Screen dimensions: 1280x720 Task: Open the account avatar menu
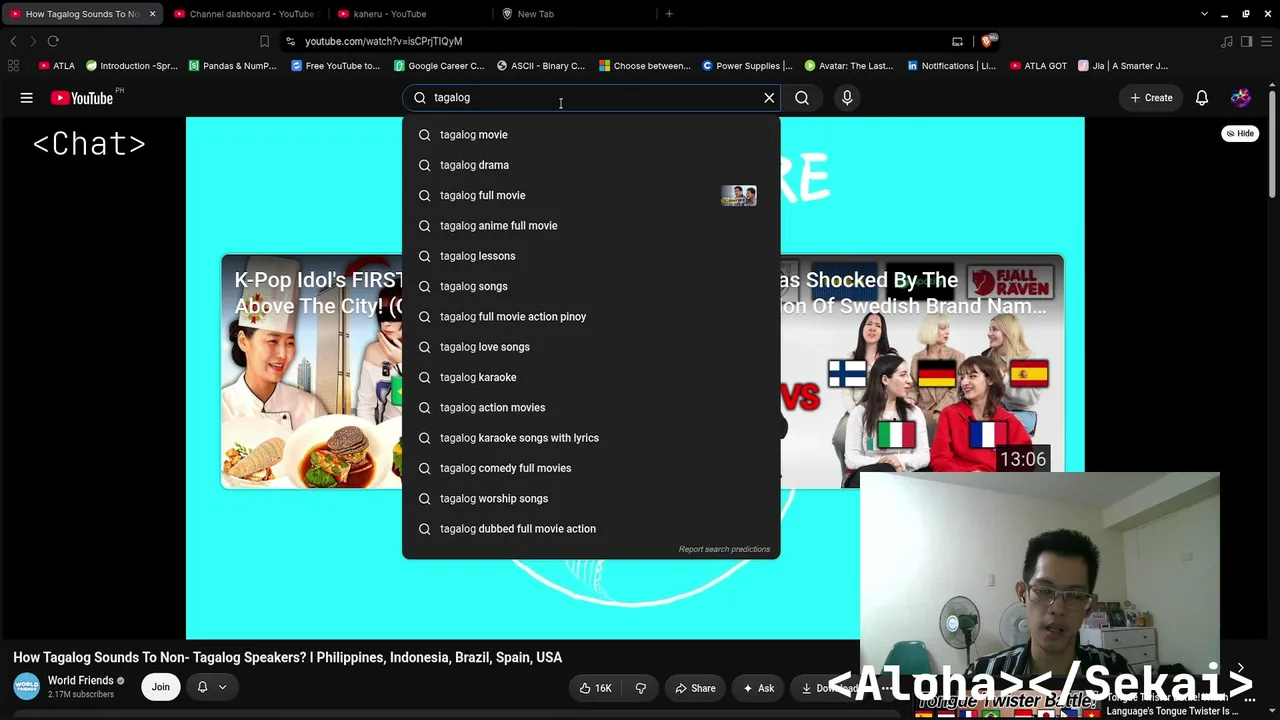(1241, 98)
